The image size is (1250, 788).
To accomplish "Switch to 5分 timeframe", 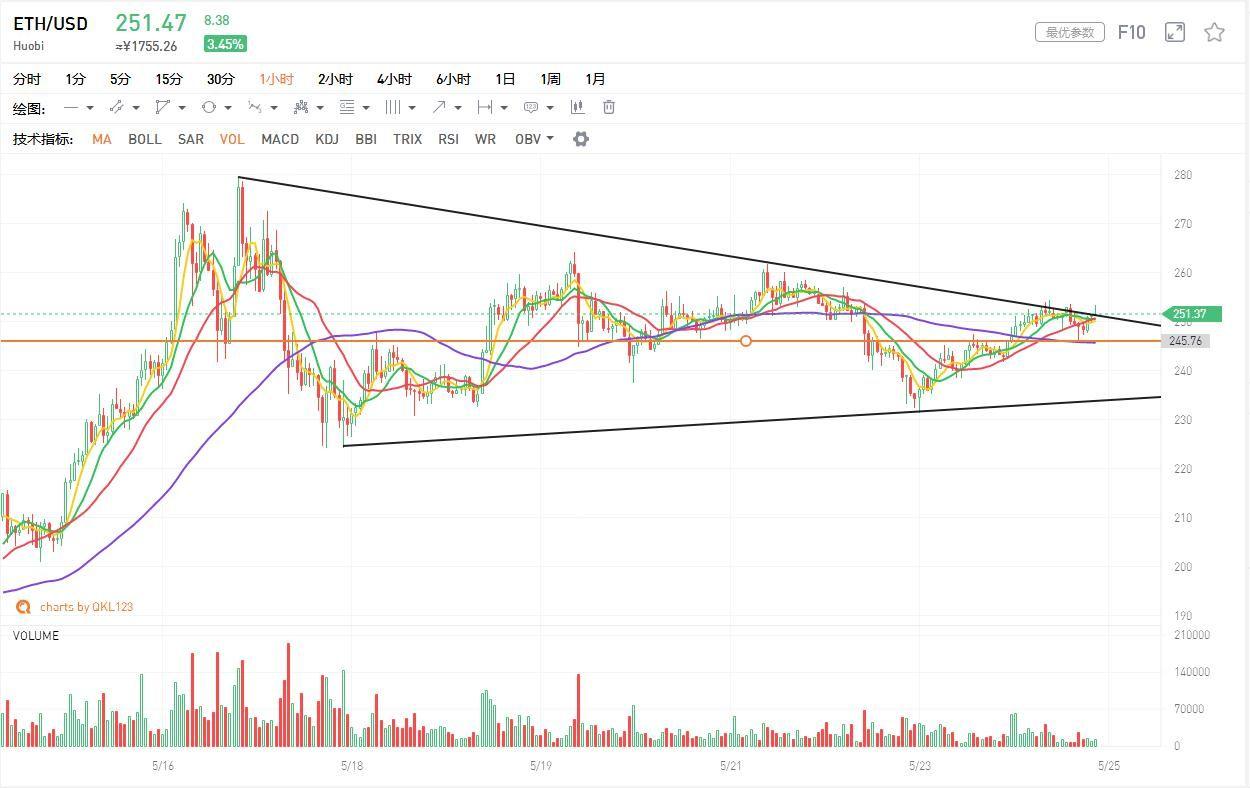I will point(120,79).
